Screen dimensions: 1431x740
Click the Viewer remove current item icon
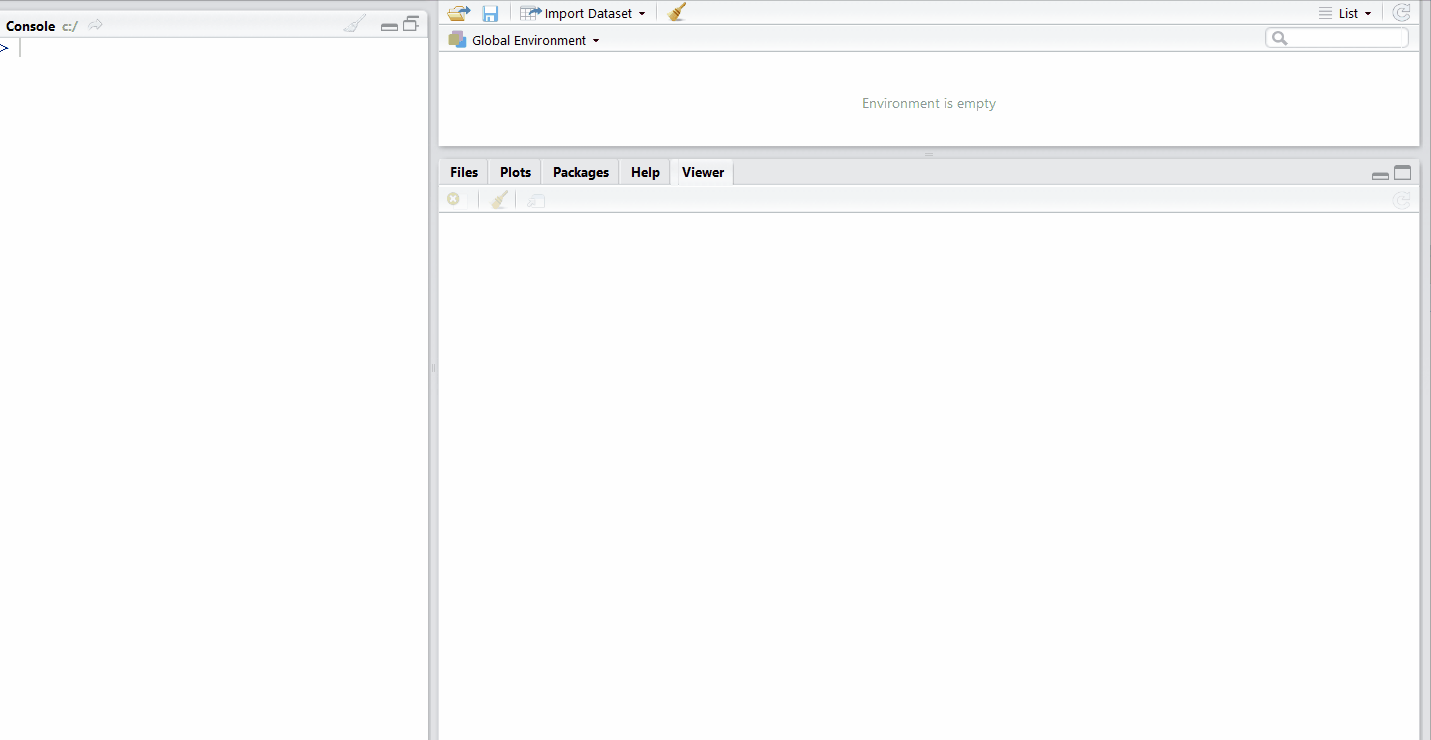coord(453,200)
